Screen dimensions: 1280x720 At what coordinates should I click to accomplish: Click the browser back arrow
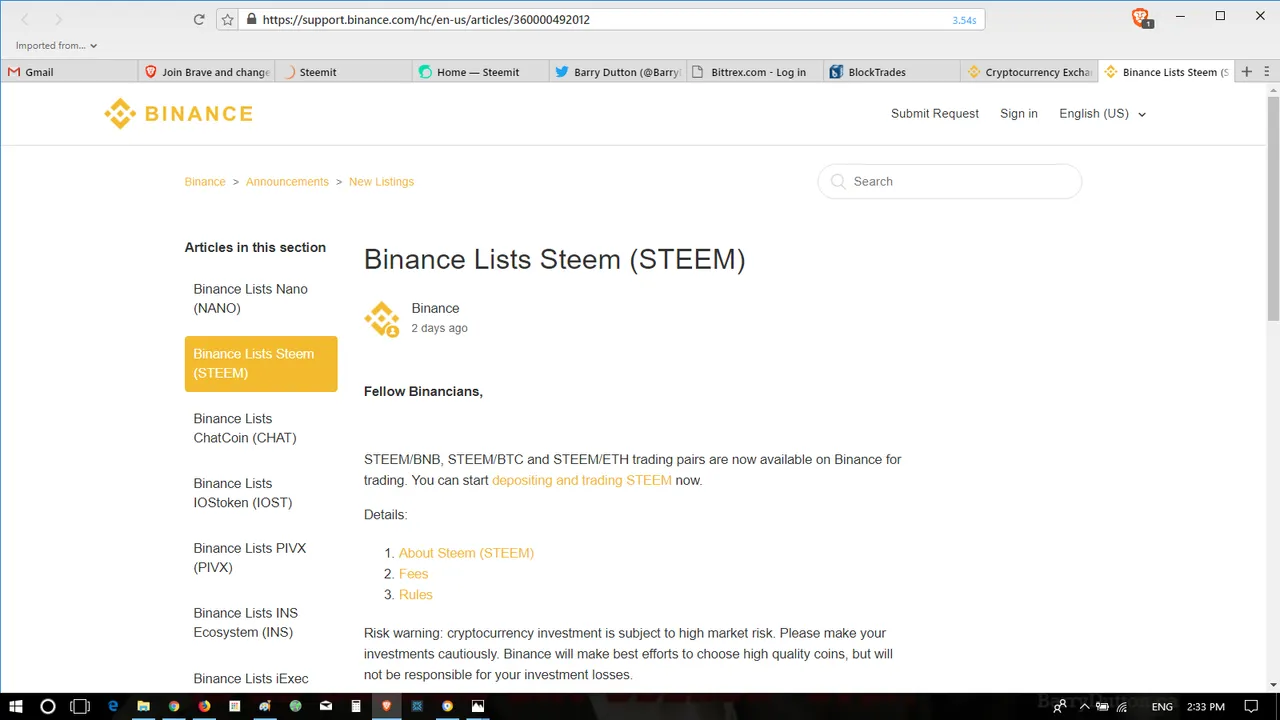(x=26, y=19)
